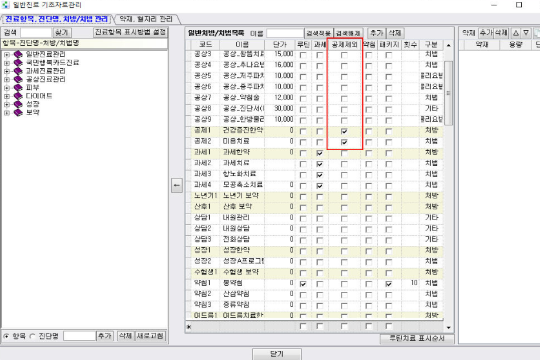The height and width of the screenshot is (360, 540).
Task: Click 루틴치료 표시순서 button
Action: tap(417, 338)
